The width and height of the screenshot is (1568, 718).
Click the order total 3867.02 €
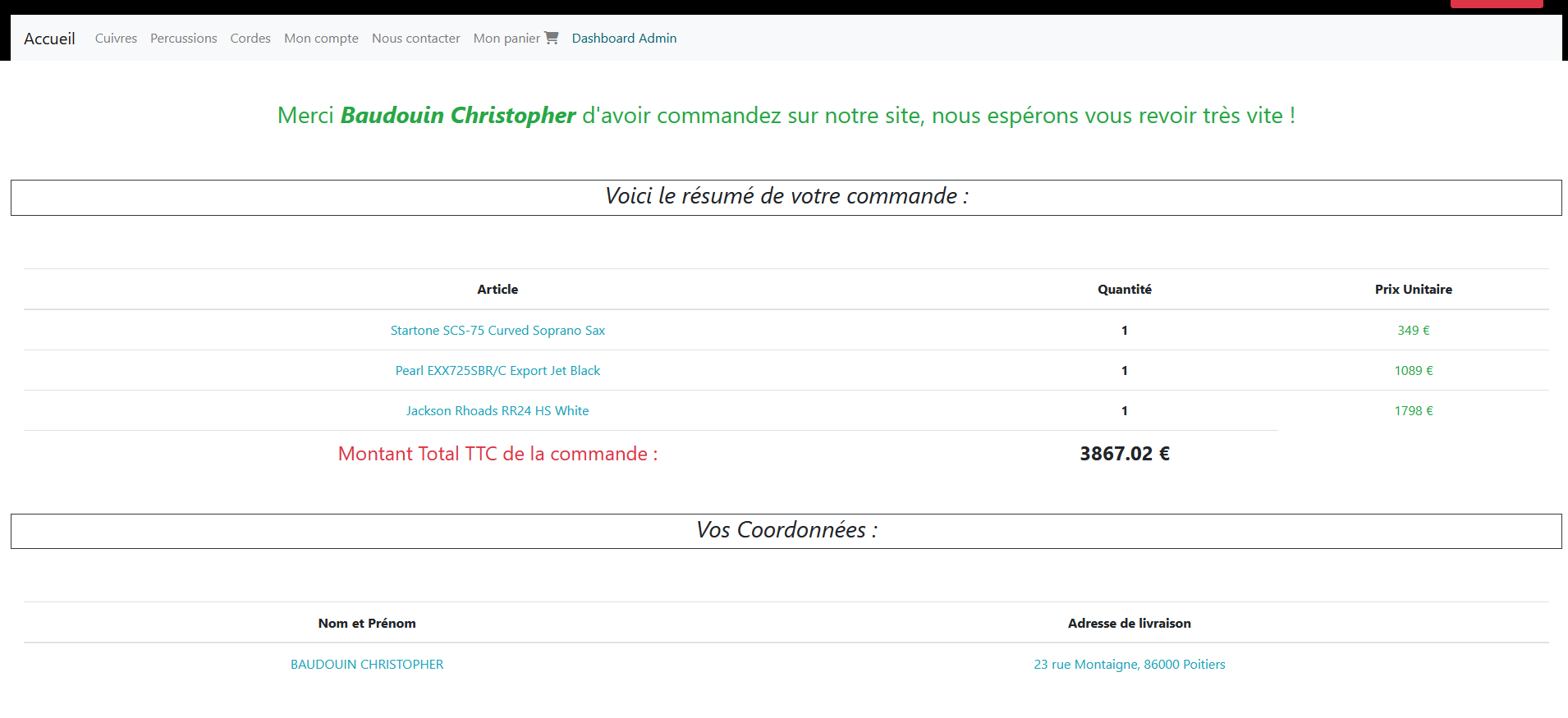[x=1124, y=454]
